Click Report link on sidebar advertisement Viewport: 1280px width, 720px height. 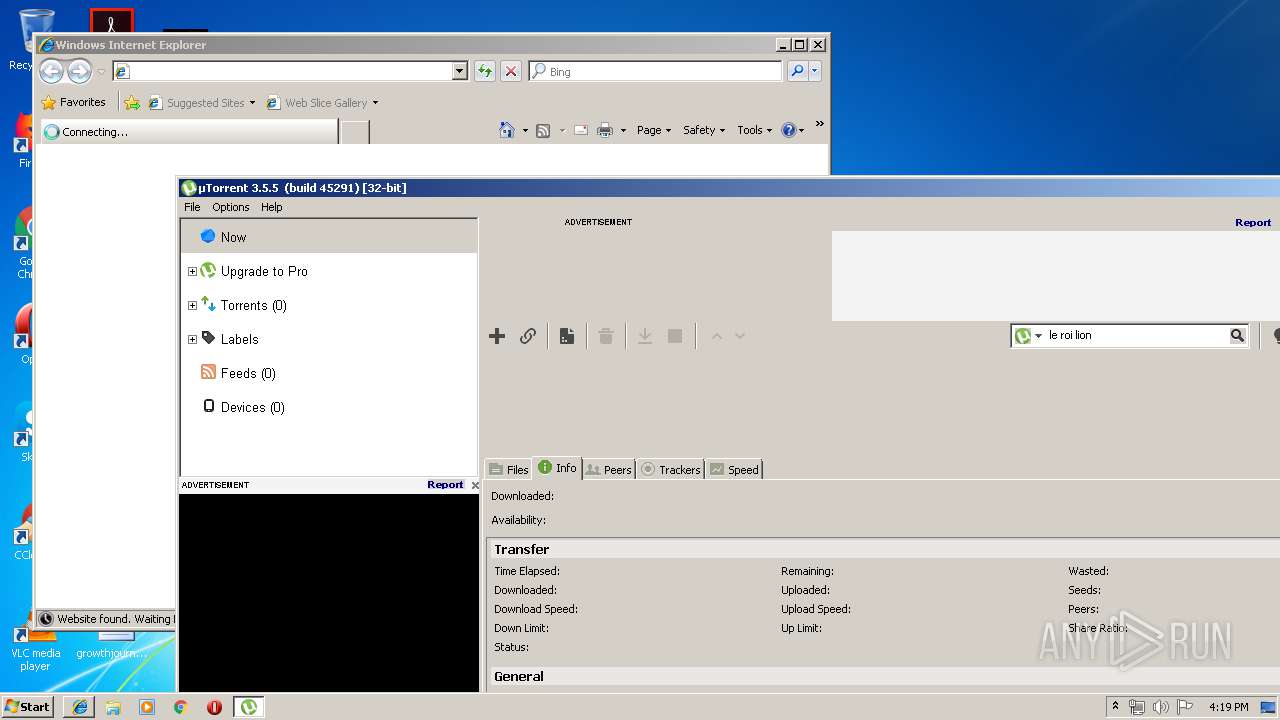445,484
